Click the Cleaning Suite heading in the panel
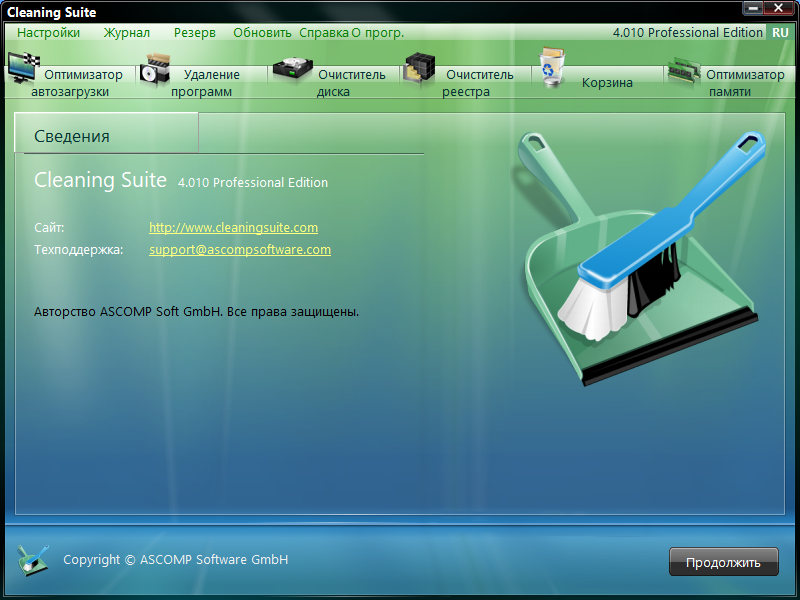This screenshot has height=600, width=800. pyautogui.click(x=101, y=180)
